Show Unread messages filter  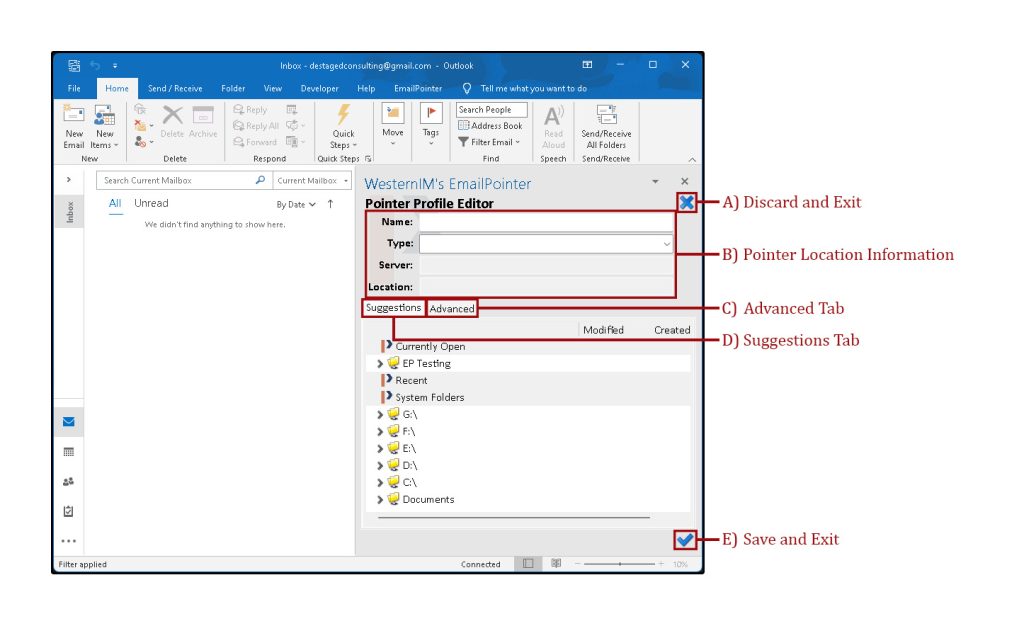point(151,203)
